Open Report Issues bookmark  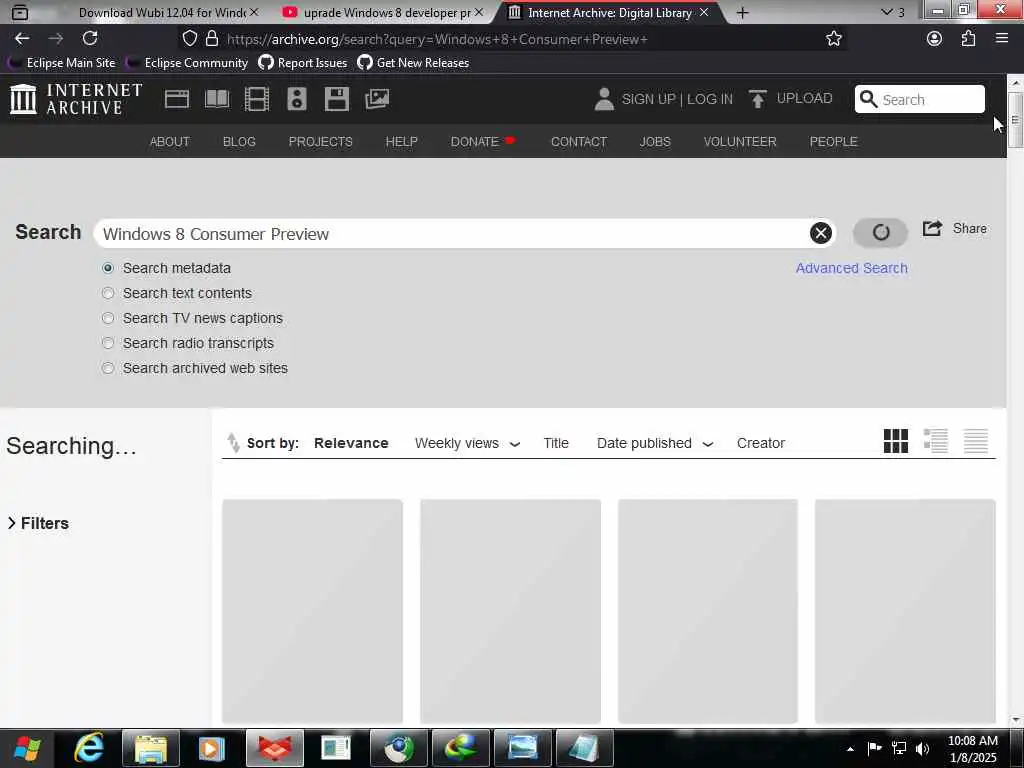coord(303,63)
